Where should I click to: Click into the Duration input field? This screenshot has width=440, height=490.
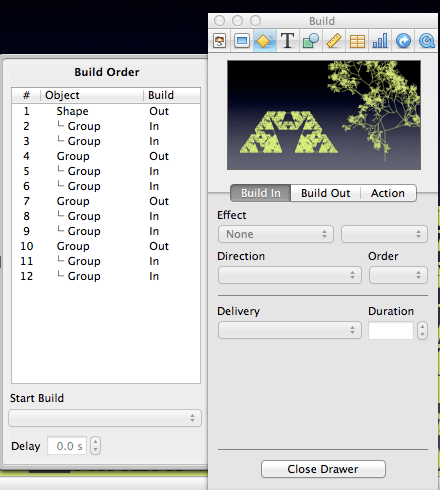[x=391, y=330]
